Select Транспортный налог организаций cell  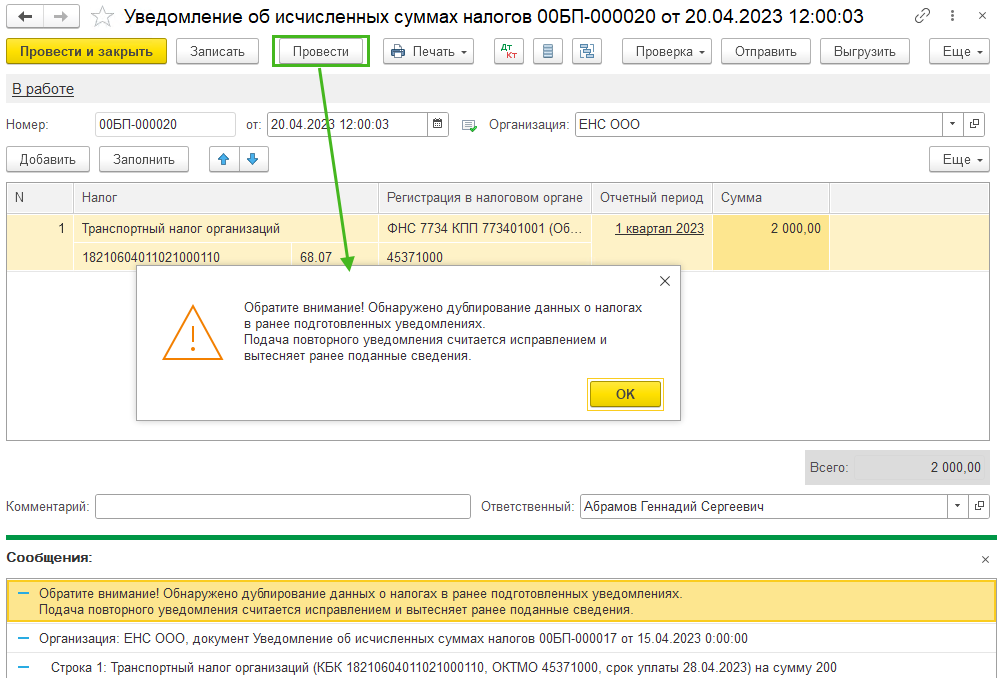pos(226,228)
